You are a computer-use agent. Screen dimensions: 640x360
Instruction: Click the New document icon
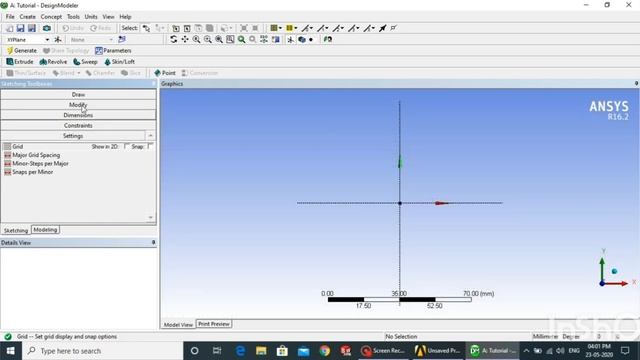[9, 28]
